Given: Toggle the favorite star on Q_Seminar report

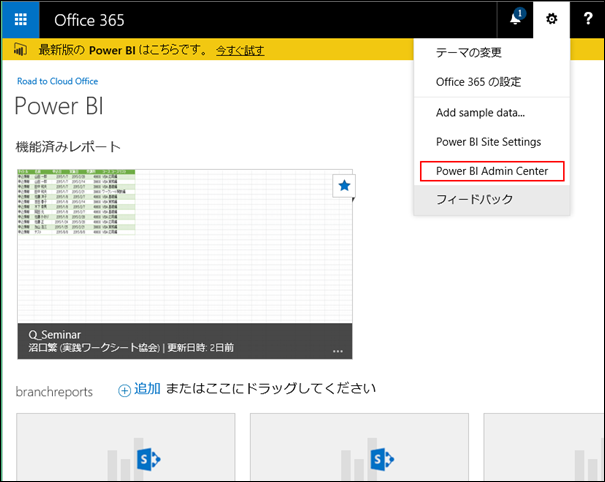Looking at the screenshot, I should pos(344,186).
